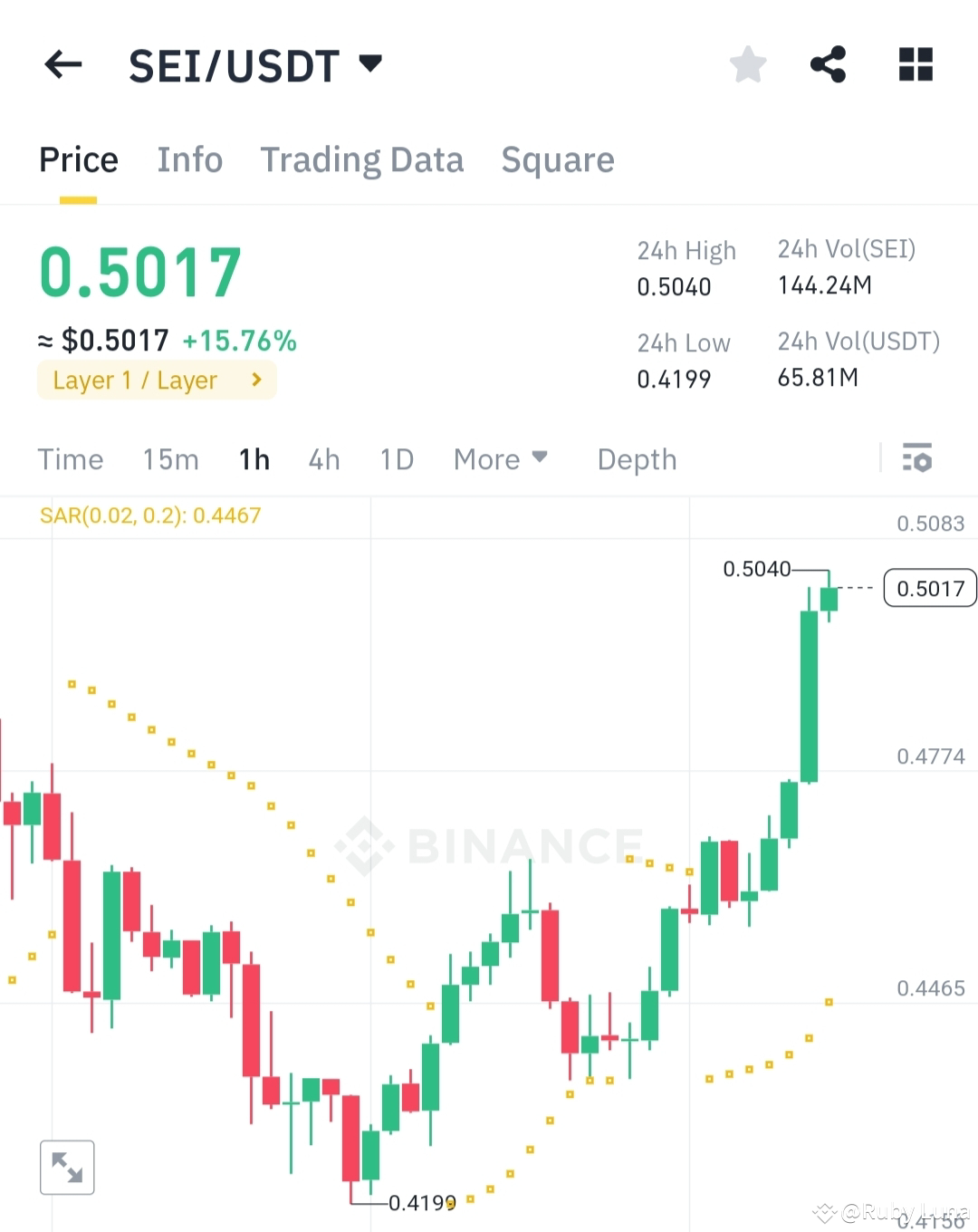Open the Square tab

click(x=558, y=159)
